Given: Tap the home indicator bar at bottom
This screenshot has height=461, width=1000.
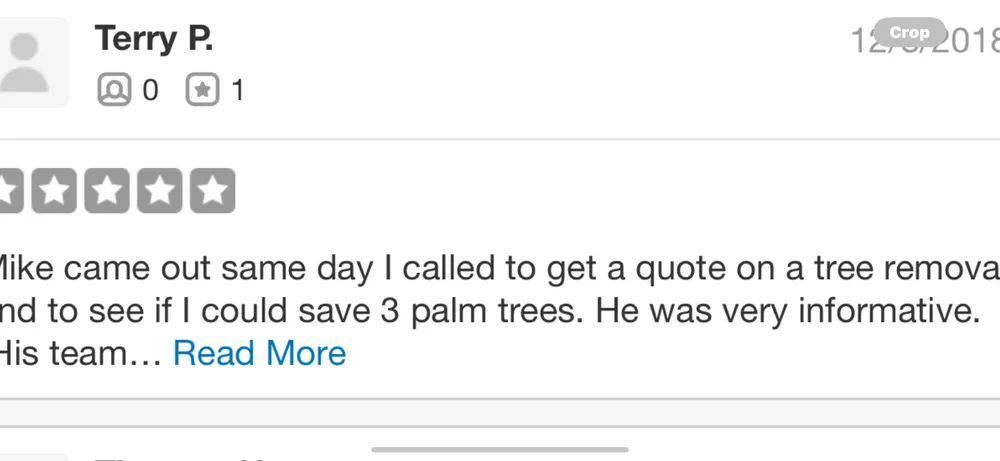Looking at the screenshot, I should tap(500, 450).
